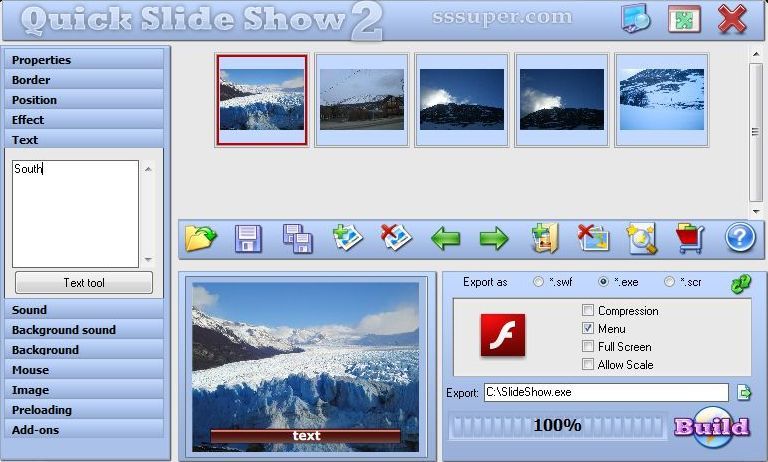Viewport: 768px width, 462px height.
Task: Click the text box scroll up arrow
Action: click(148, 169)
